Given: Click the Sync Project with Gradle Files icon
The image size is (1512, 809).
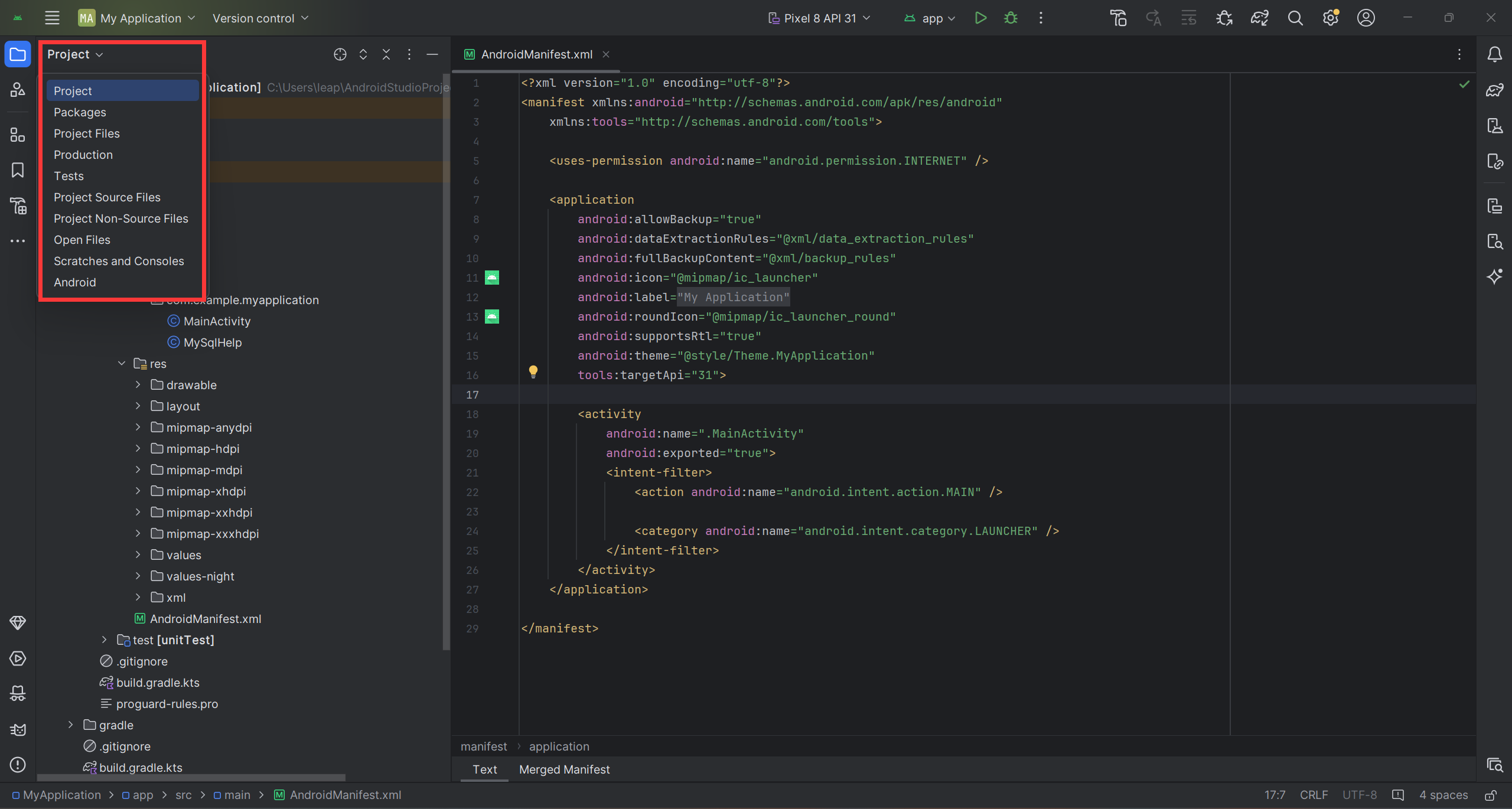Looking at the screenshot, I should tap(1259, 18).
